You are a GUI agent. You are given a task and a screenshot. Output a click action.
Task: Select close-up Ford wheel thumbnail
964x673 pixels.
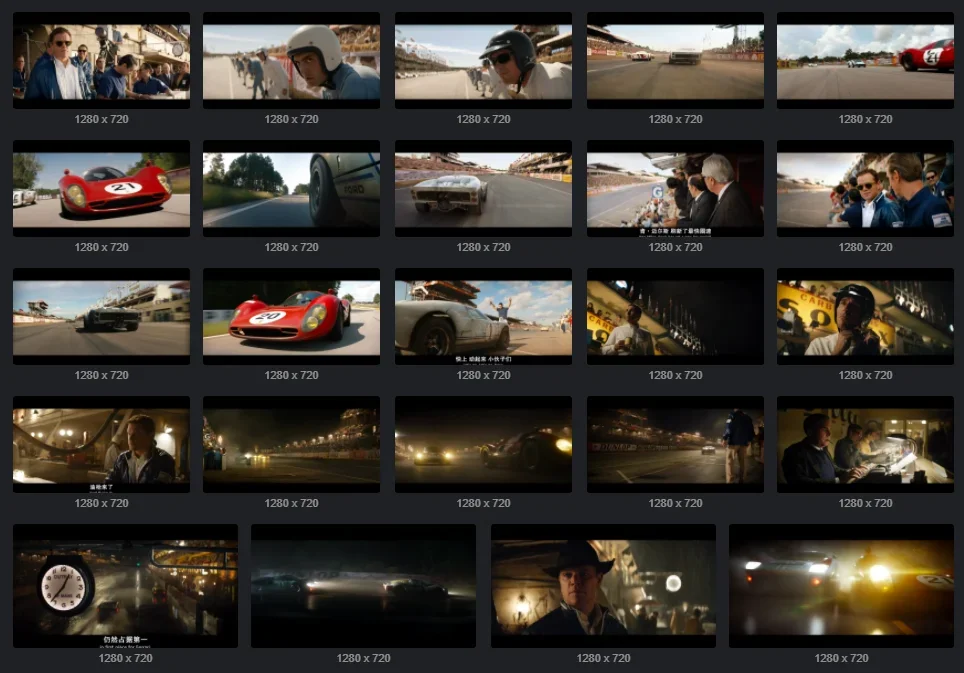(291, 188)
